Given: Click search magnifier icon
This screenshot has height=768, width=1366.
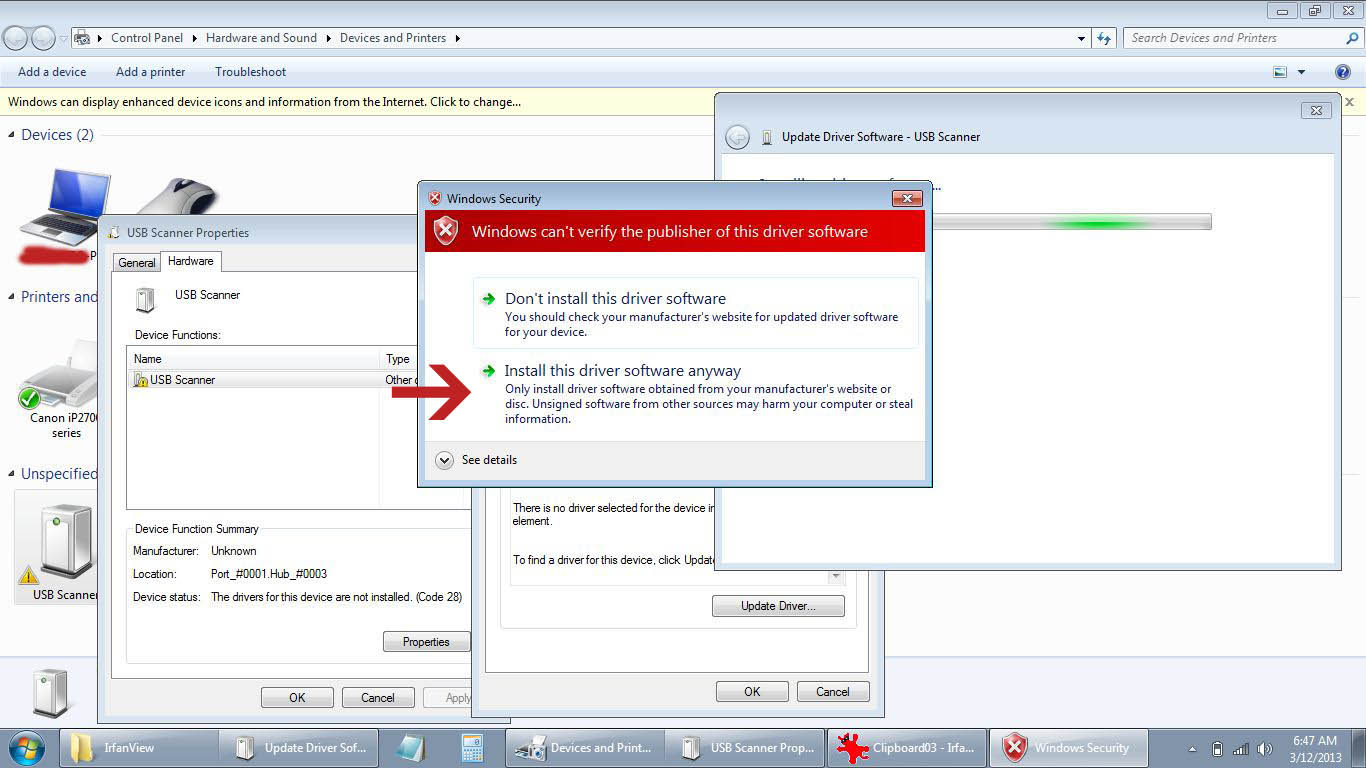Looking at the screenshot, I should (1352, 38).
